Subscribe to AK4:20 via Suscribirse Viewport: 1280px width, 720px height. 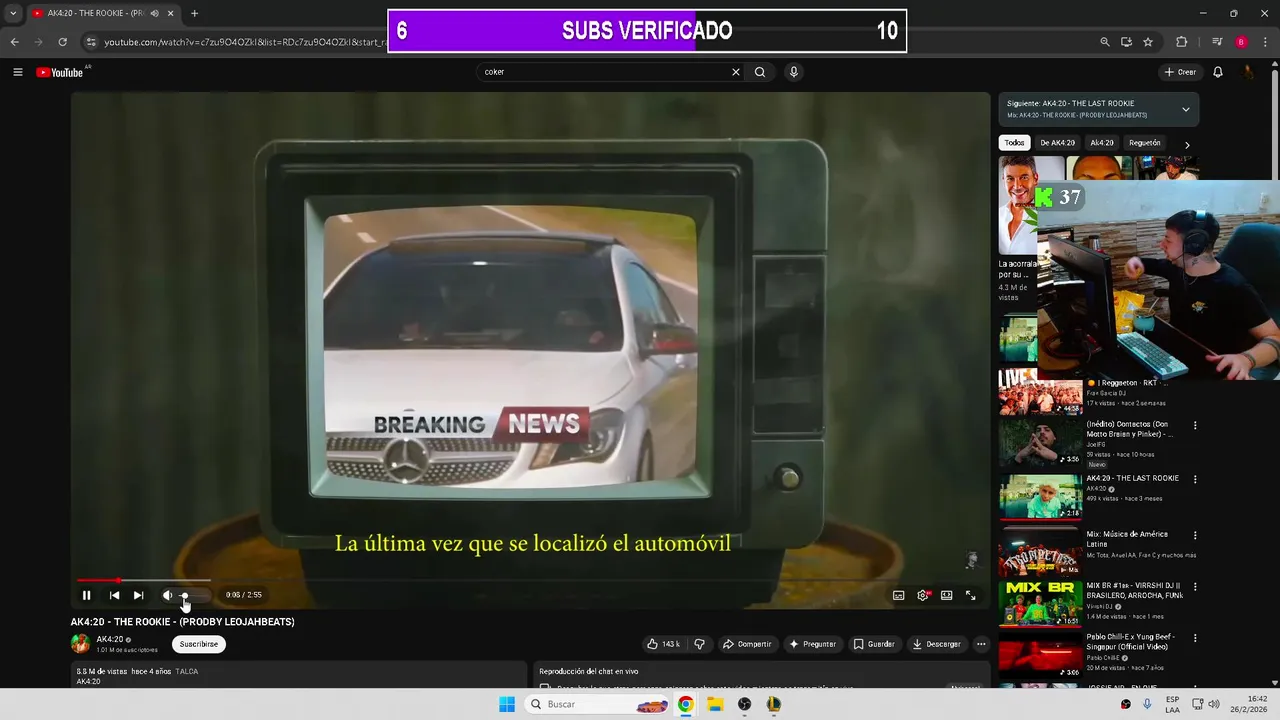click(199, 644)
